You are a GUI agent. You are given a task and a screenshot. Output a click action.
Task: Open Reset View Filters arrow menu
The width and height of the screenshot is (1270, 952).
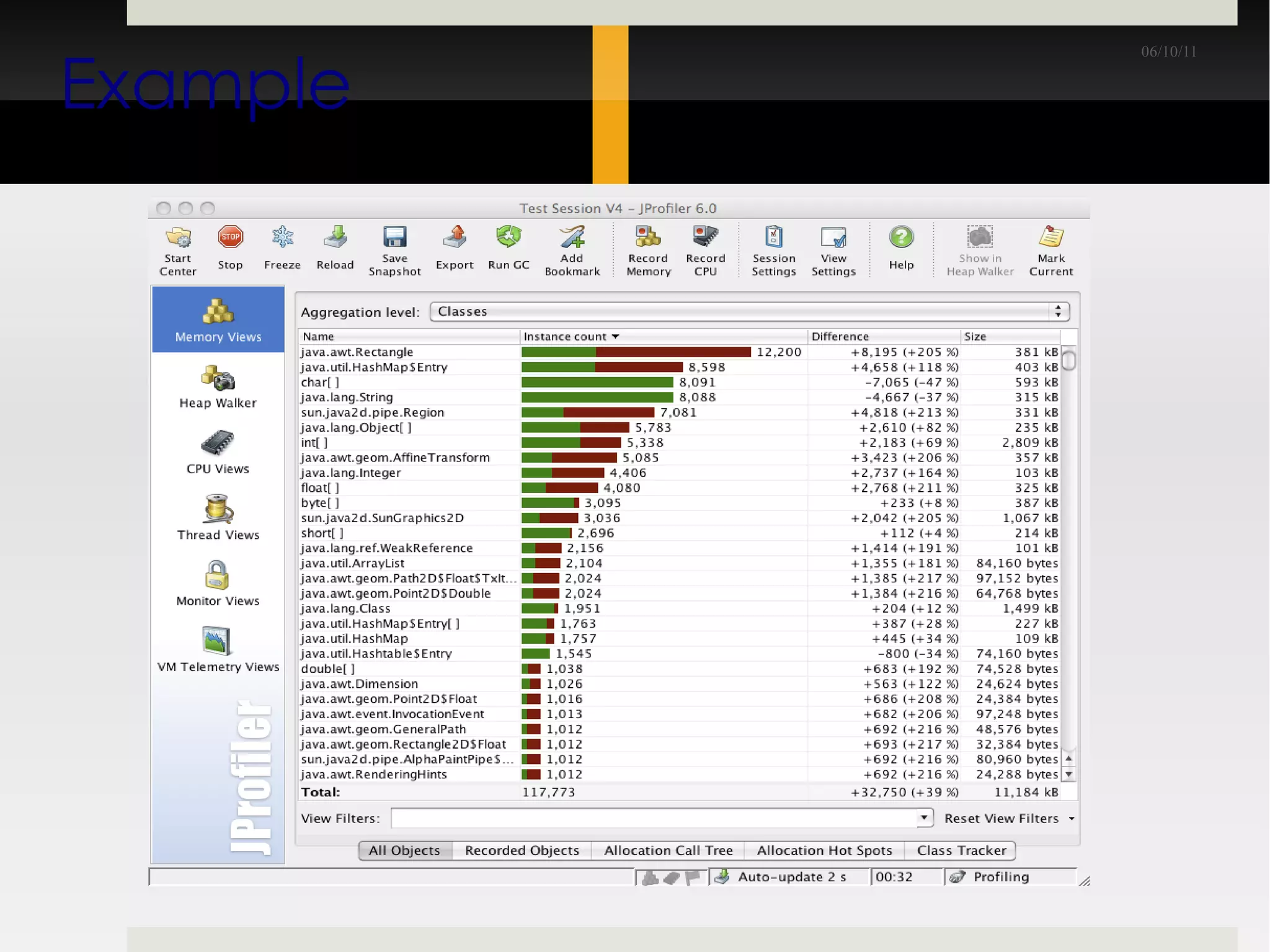[x=1072, y=819]
